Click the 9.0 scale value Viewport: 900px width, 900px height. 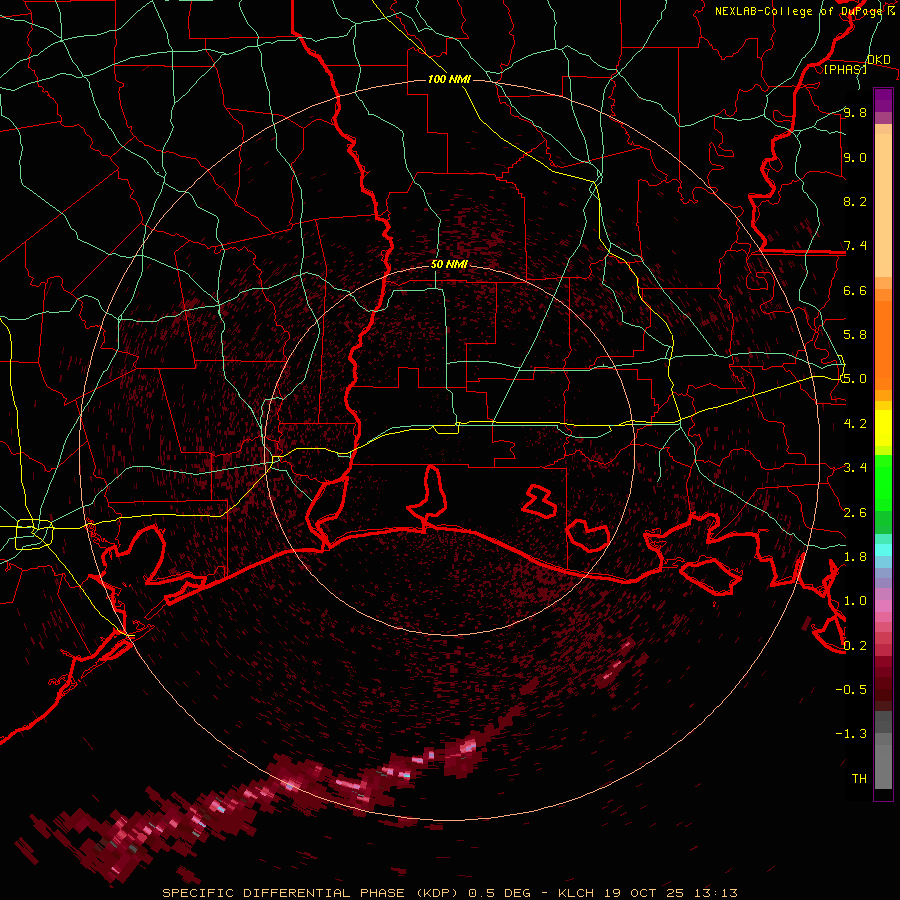click(855, 157)
